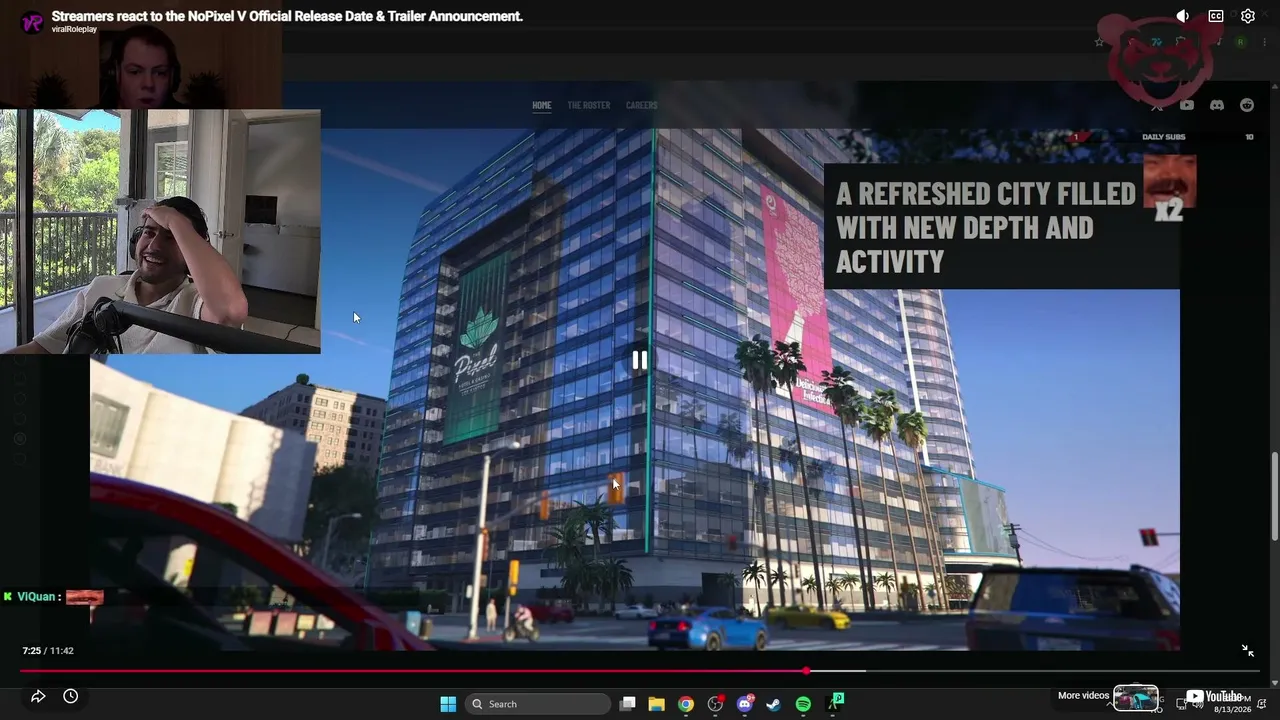
Task: Click the streamer webcam overlay
Action: (x=160, y=231)
